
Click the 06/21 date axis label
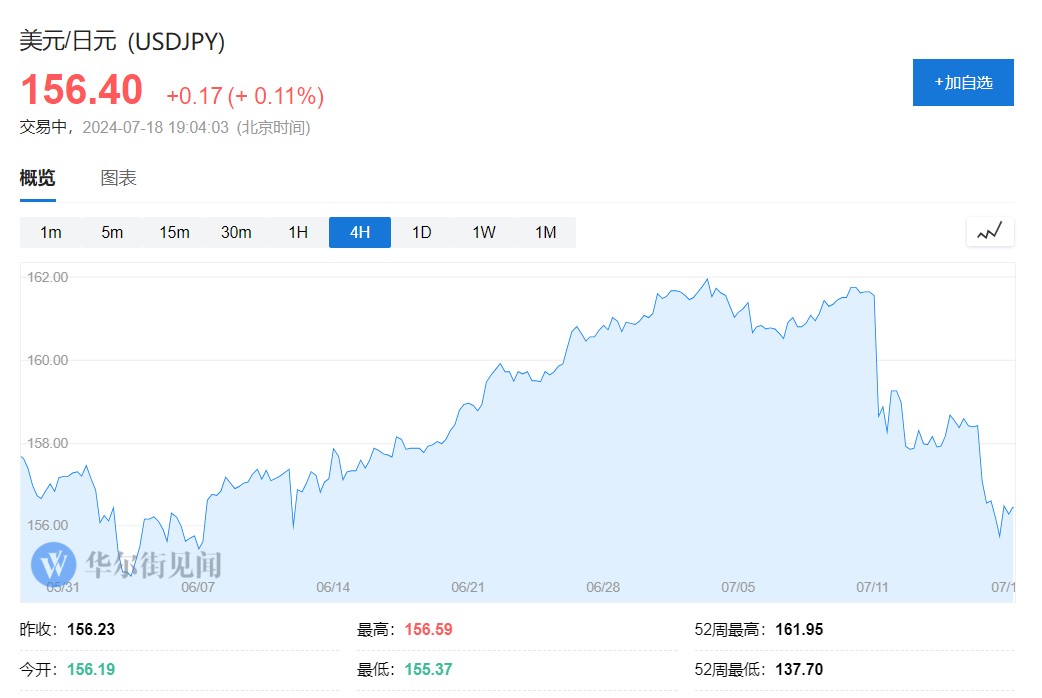click(468, 587)
